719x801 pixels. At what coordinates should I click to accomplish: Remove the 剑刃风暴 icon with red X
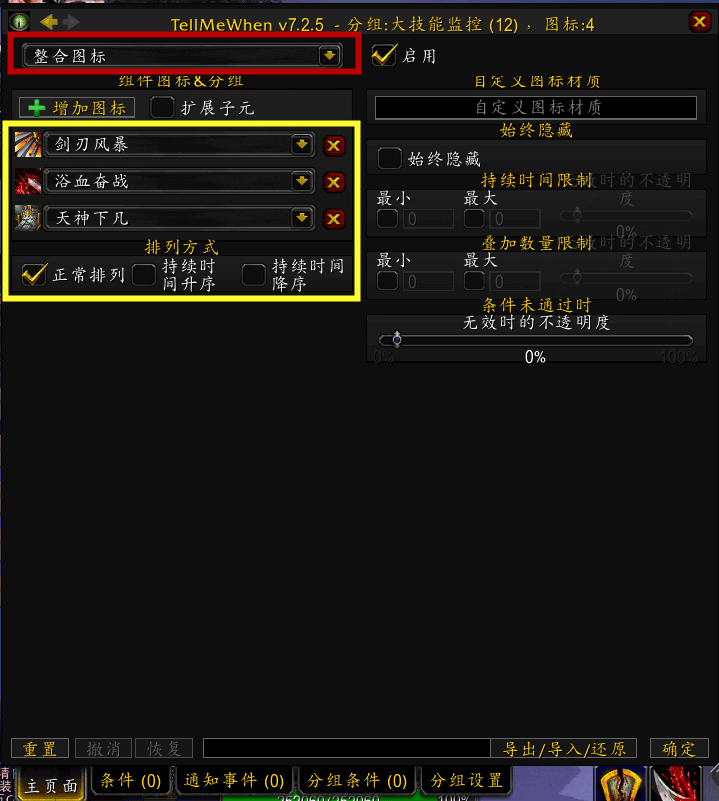coord(334,146)
